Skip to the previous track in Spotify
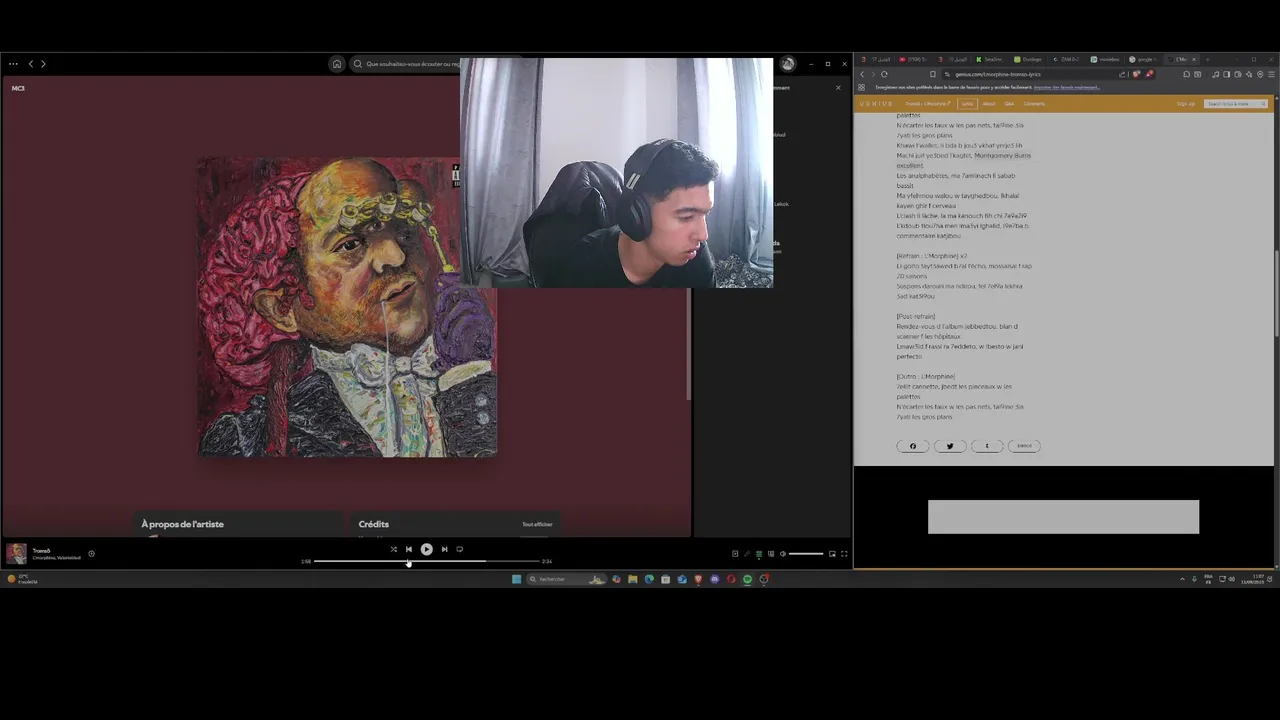 tap(408, 549)
